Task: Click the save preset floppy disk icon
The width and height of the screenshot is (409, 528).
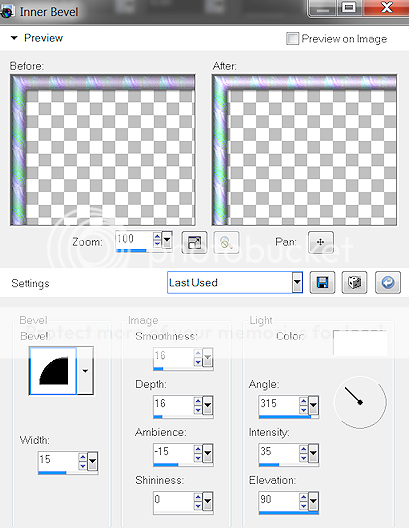Action: pos(322,283)
